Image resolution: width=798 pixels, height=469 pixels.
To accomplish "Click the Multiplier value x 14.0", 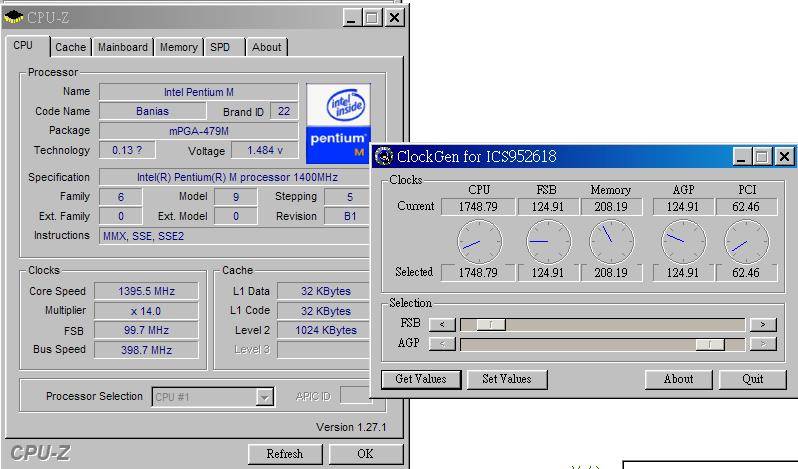I will click(x=147, y=311).
